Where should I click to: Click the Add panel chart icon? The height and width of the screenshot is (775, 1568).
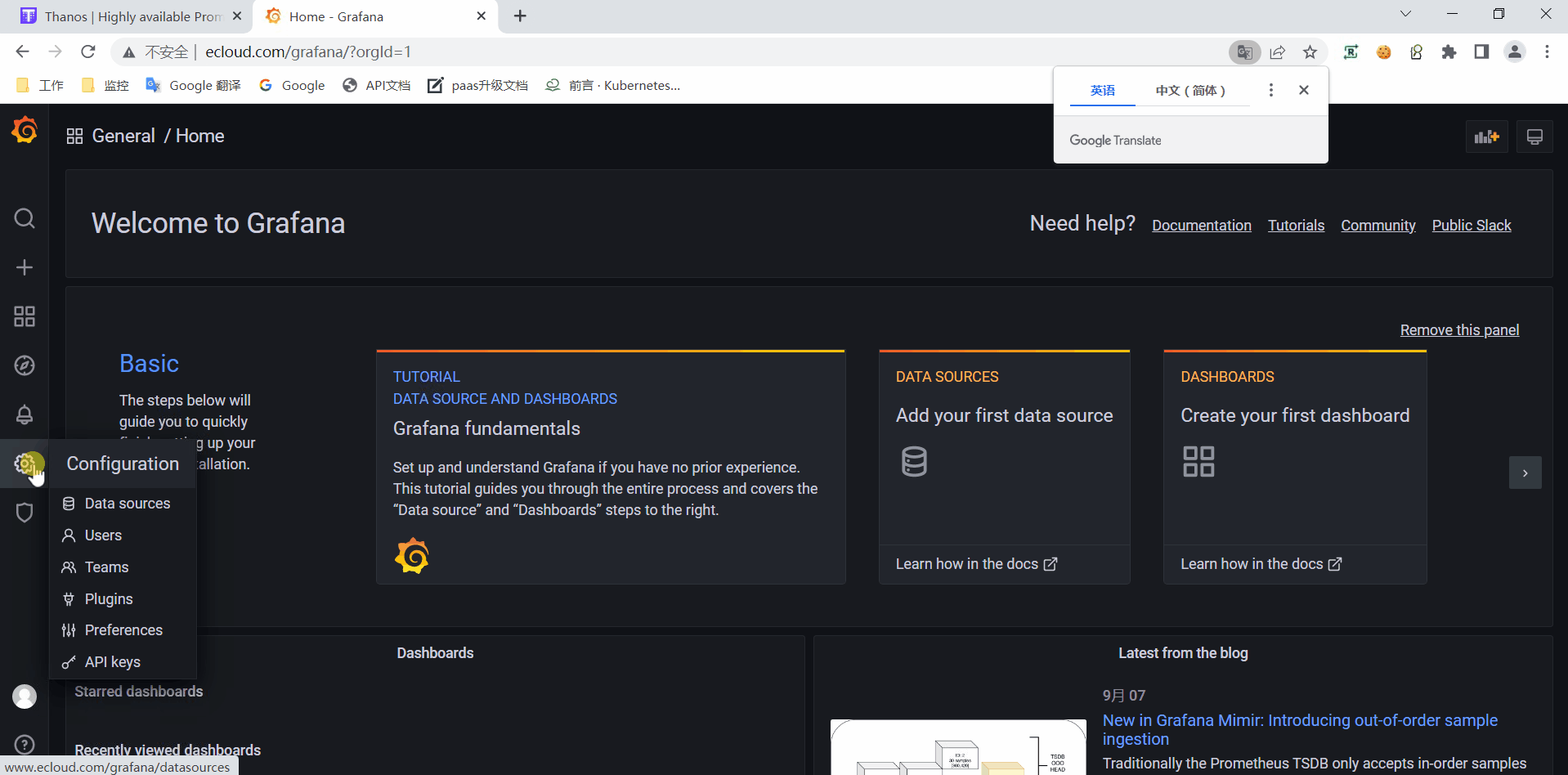(x=1486, y=137)
